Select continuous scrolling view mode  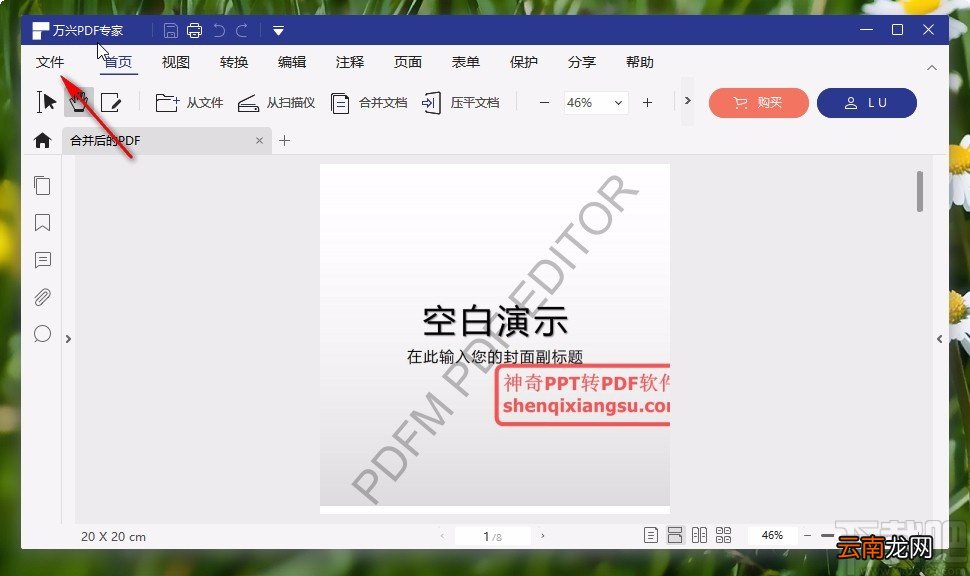pos(675,535)
